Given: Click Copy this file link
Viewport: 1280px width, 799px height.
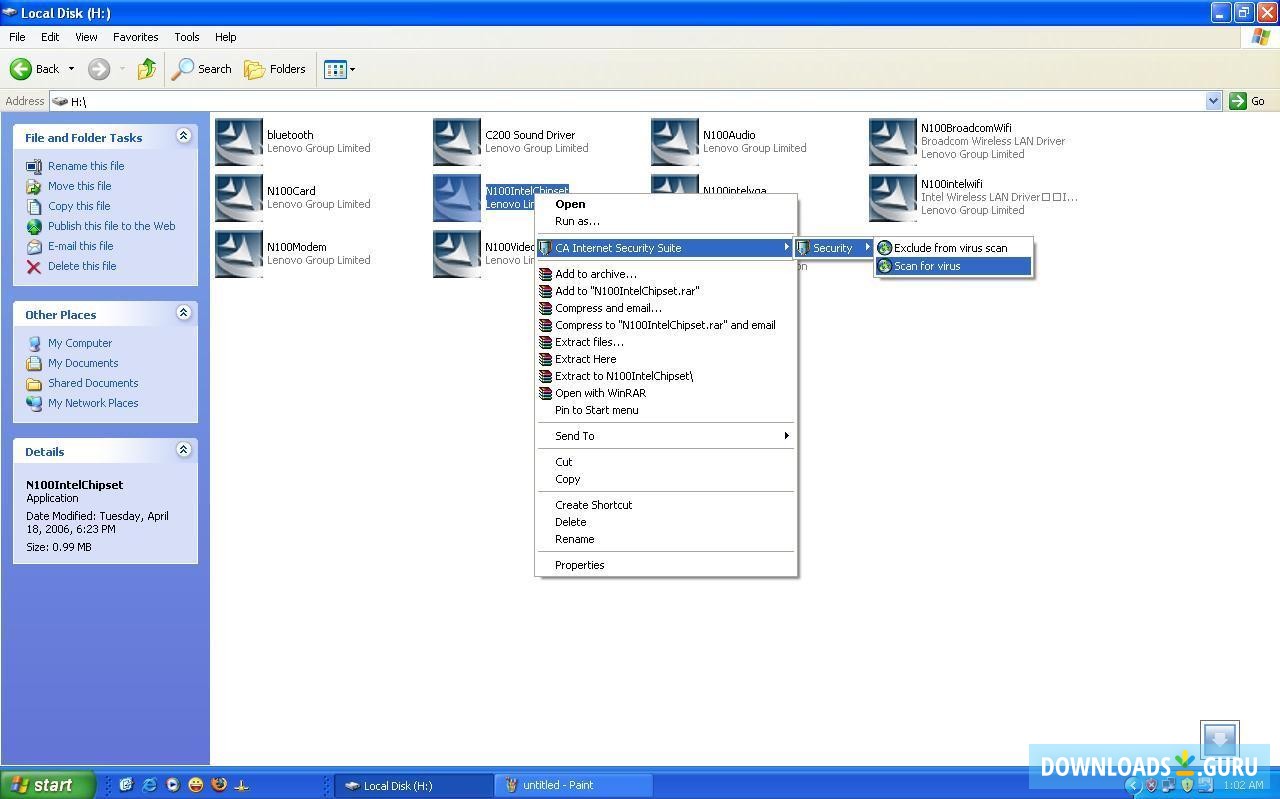Looking at the screenshot, I should [79, 206].
